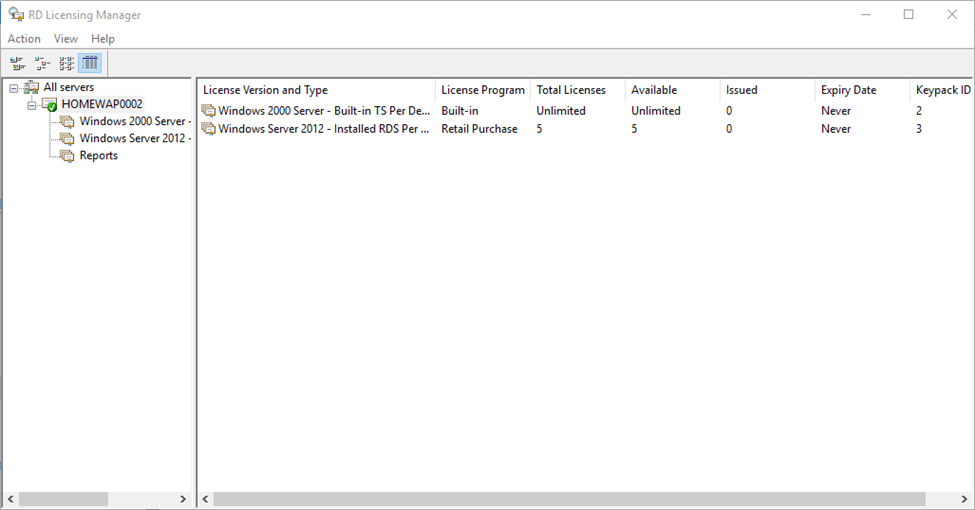Maximize the RD Licensing Manager window
975x510 pixels.
[x=908, y=14]
